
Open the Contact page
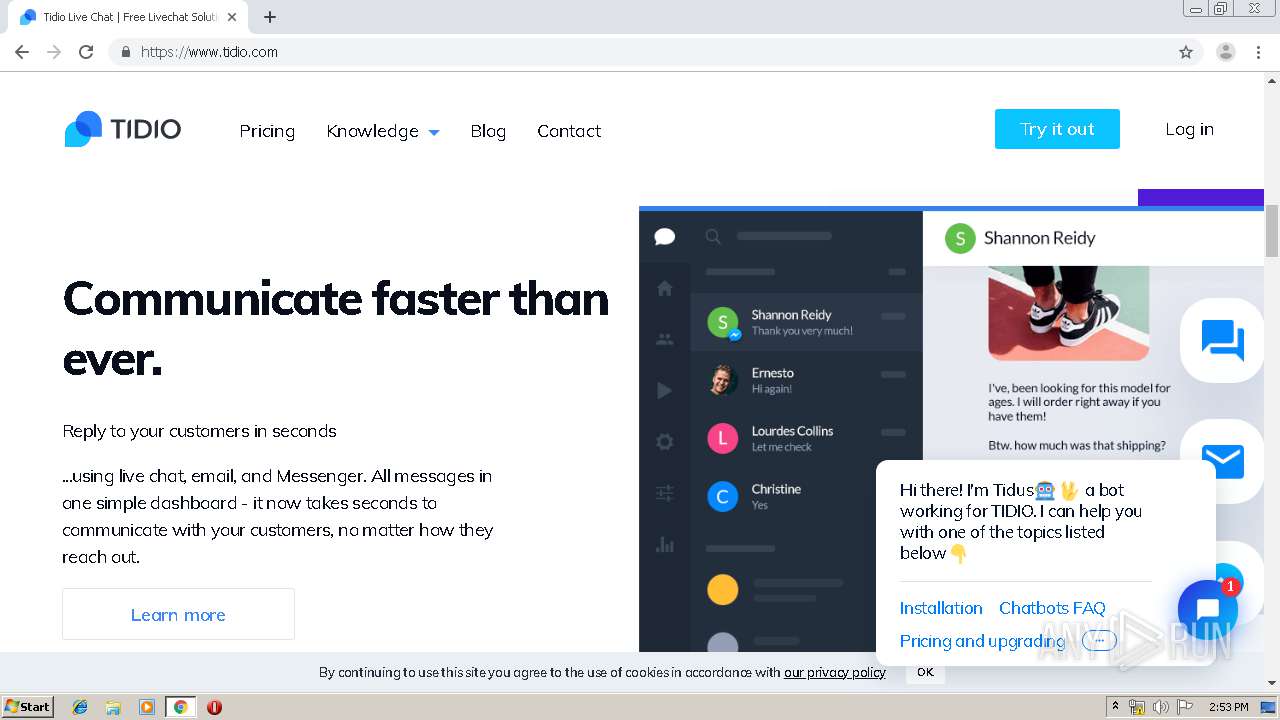[569, 131]
